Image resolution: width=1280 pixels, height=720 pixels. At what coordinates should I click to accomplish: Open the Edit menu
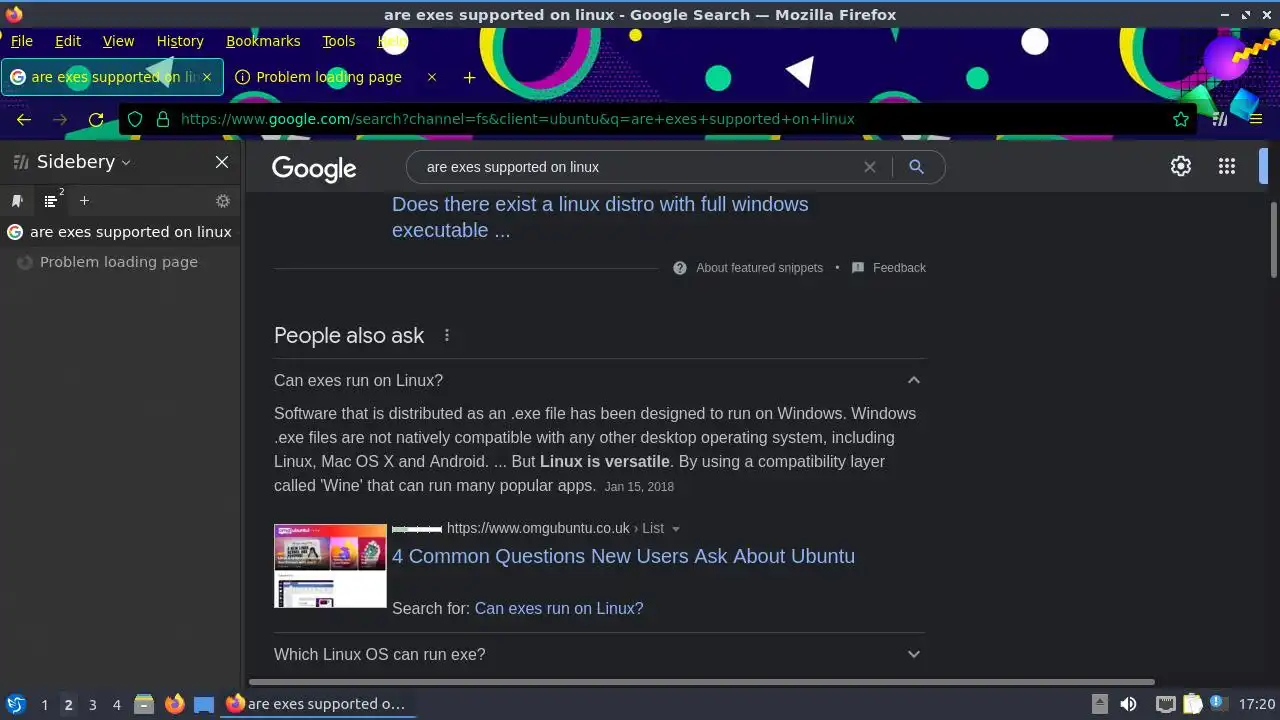68,41
